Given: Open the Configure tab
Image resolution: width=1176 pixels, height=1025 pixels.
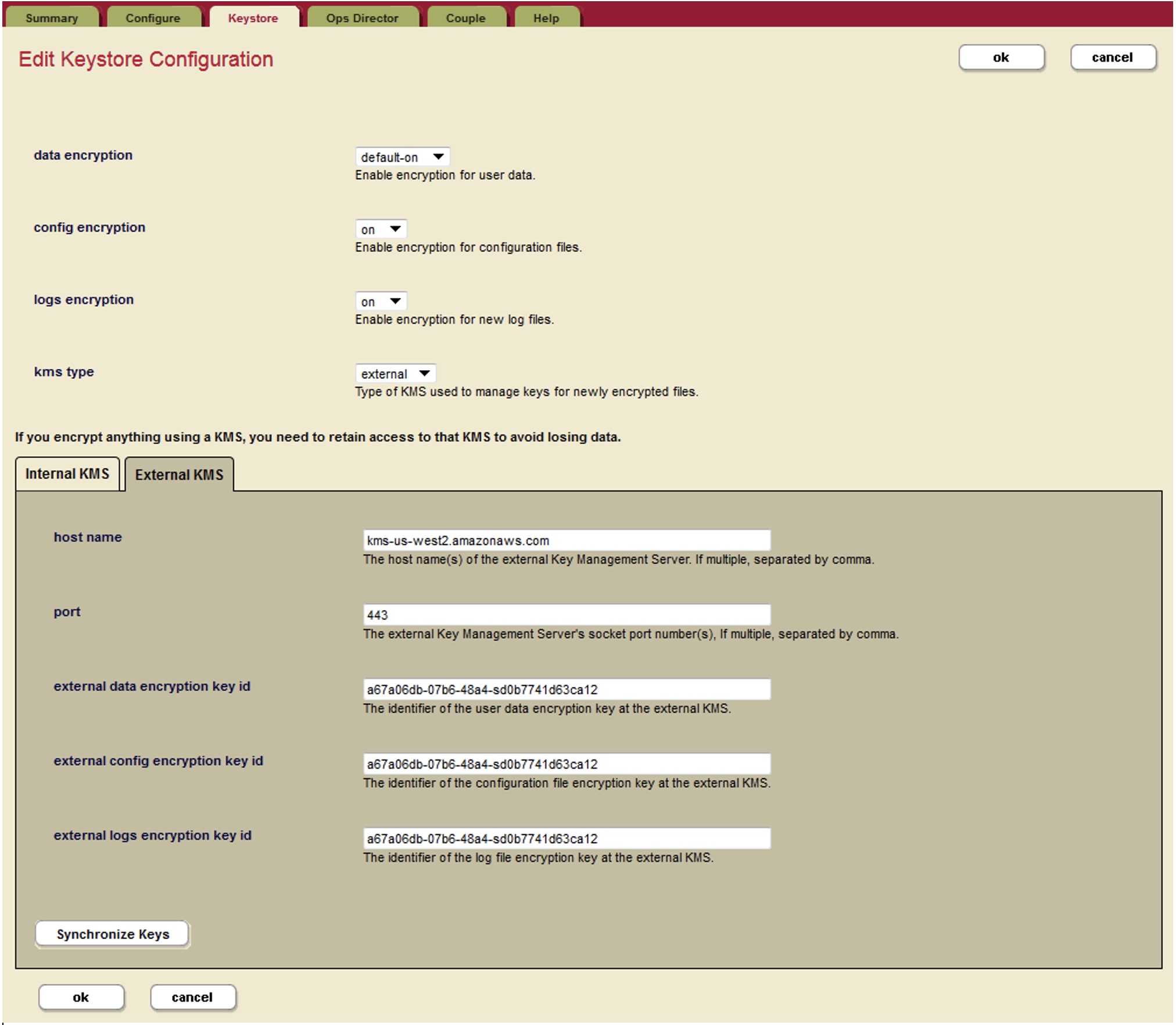Looking at the screenshot, I should click(153, 17).
